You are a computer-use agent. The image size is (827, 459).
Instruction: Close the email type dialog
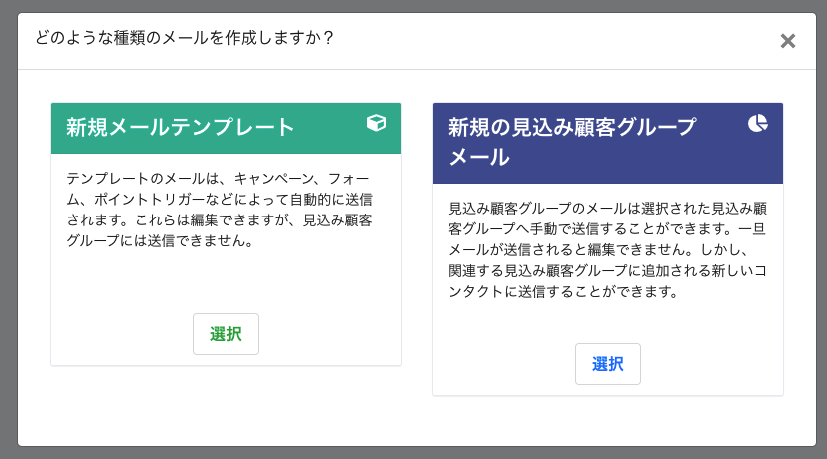788,41
